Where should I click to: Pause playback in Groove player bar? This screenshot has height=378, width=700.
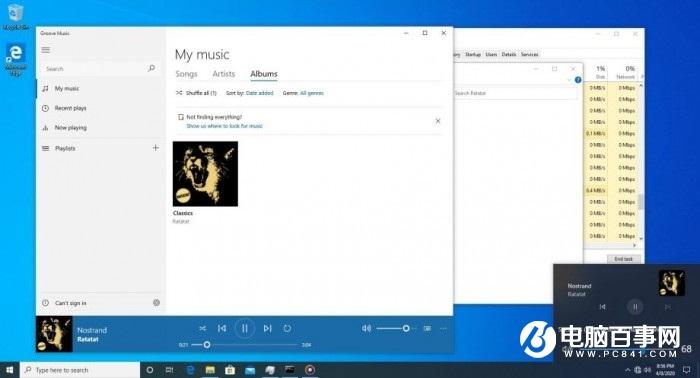pyautogui.click(x=245, y=328)
